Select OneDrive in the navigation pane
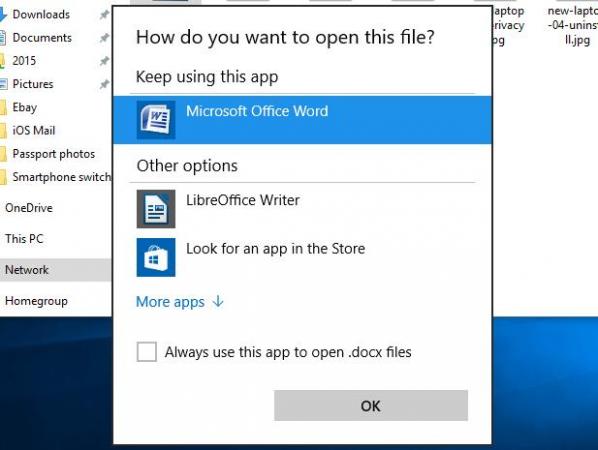598x450 pixels. click(29, 208)
